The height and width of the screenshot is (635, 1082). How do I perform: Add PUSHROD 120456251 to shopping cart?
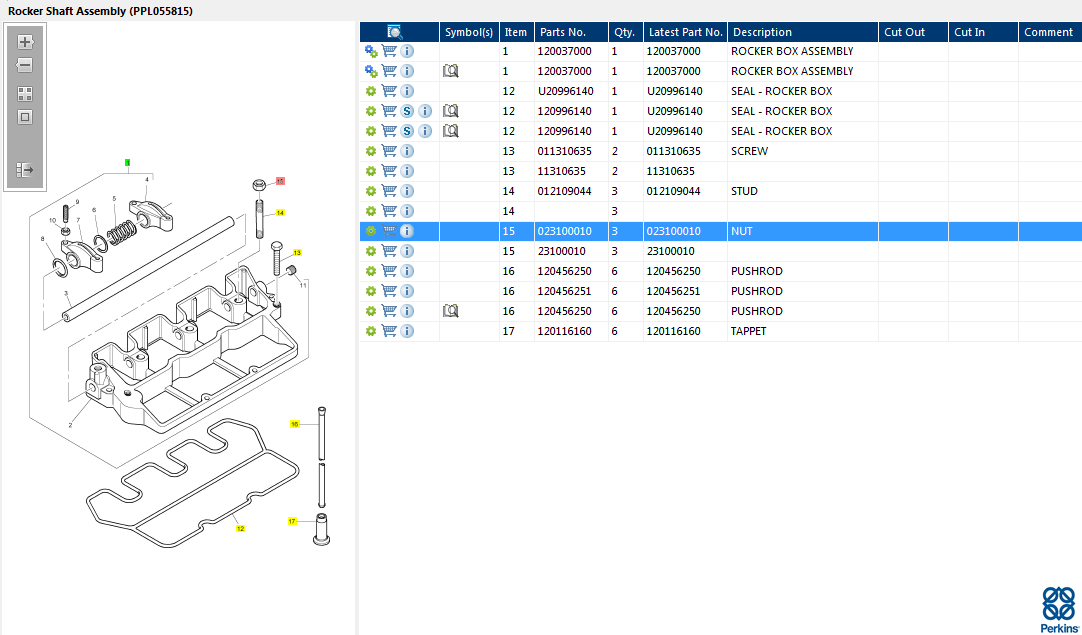[x=389, y=291]
